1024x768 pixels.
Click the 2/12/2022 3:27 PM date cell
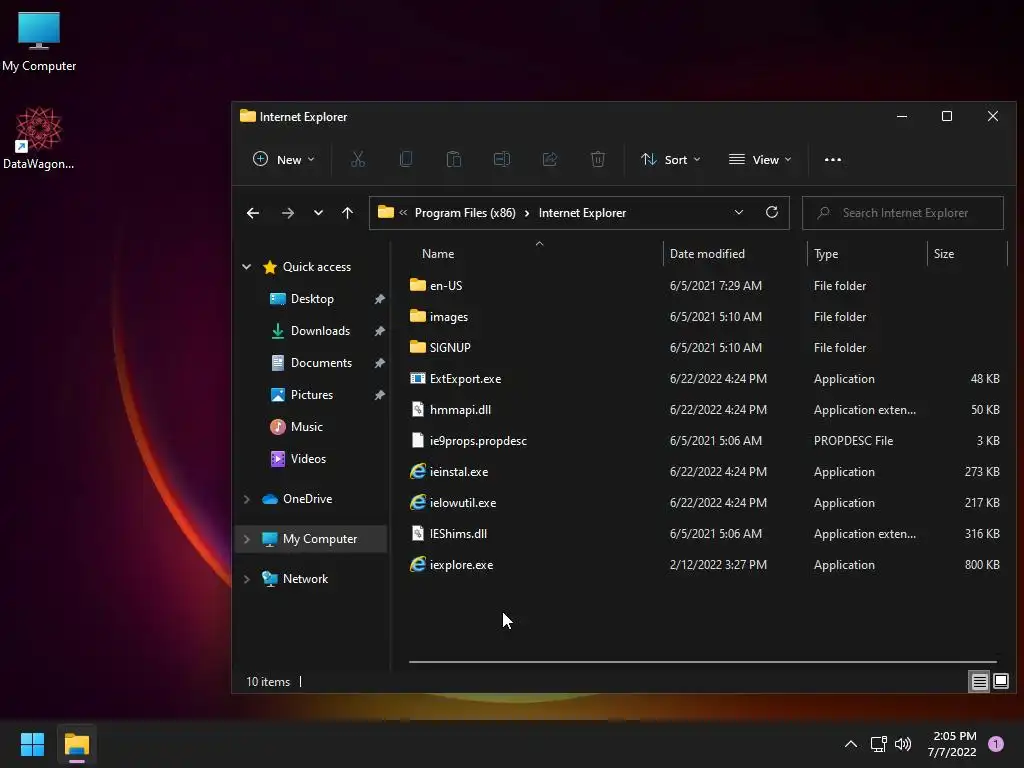coord(718,565)
